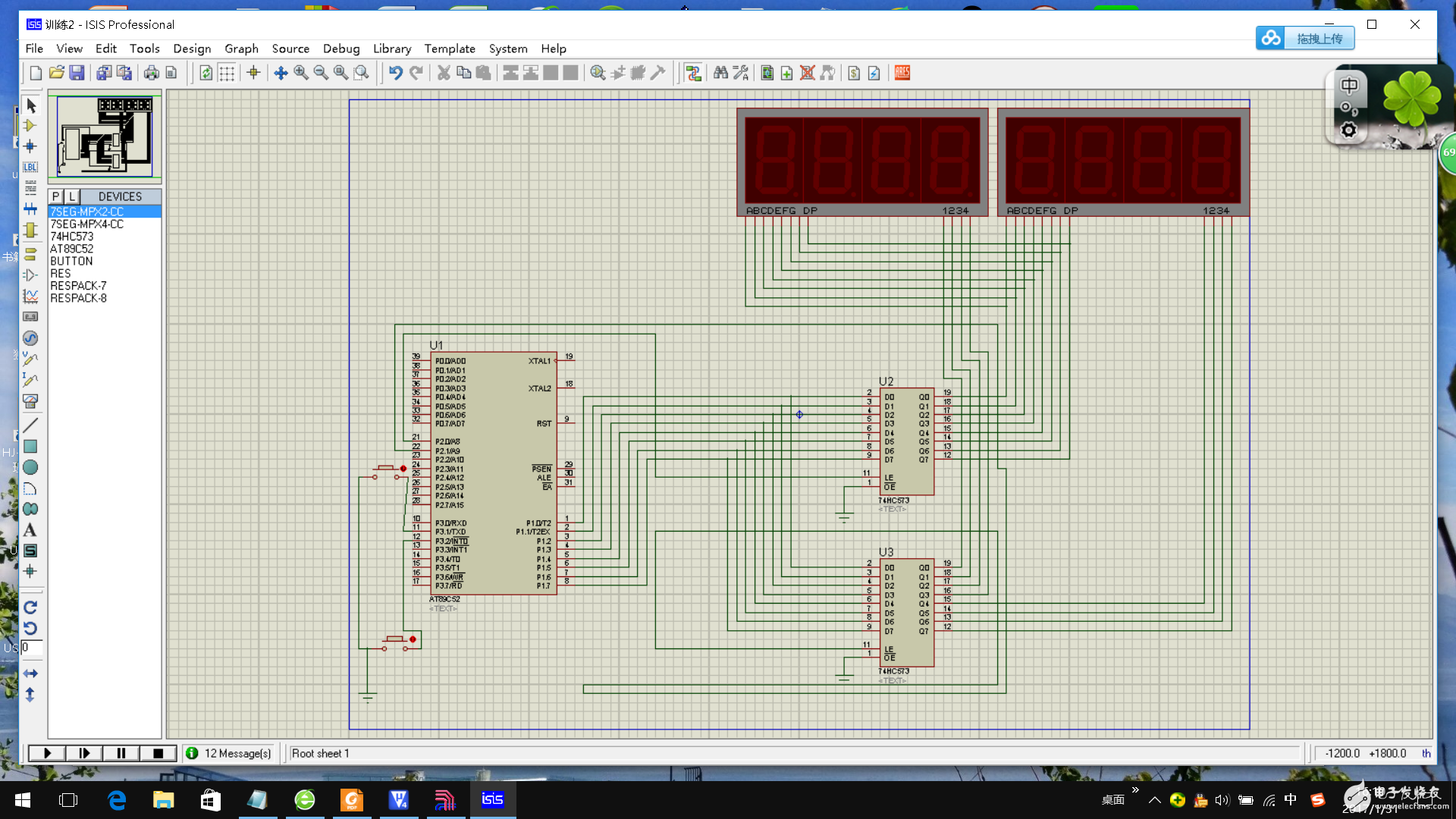Click the Undo toolbar icon
Screen dimensions: 1456x819
click(x=395, y=73)
